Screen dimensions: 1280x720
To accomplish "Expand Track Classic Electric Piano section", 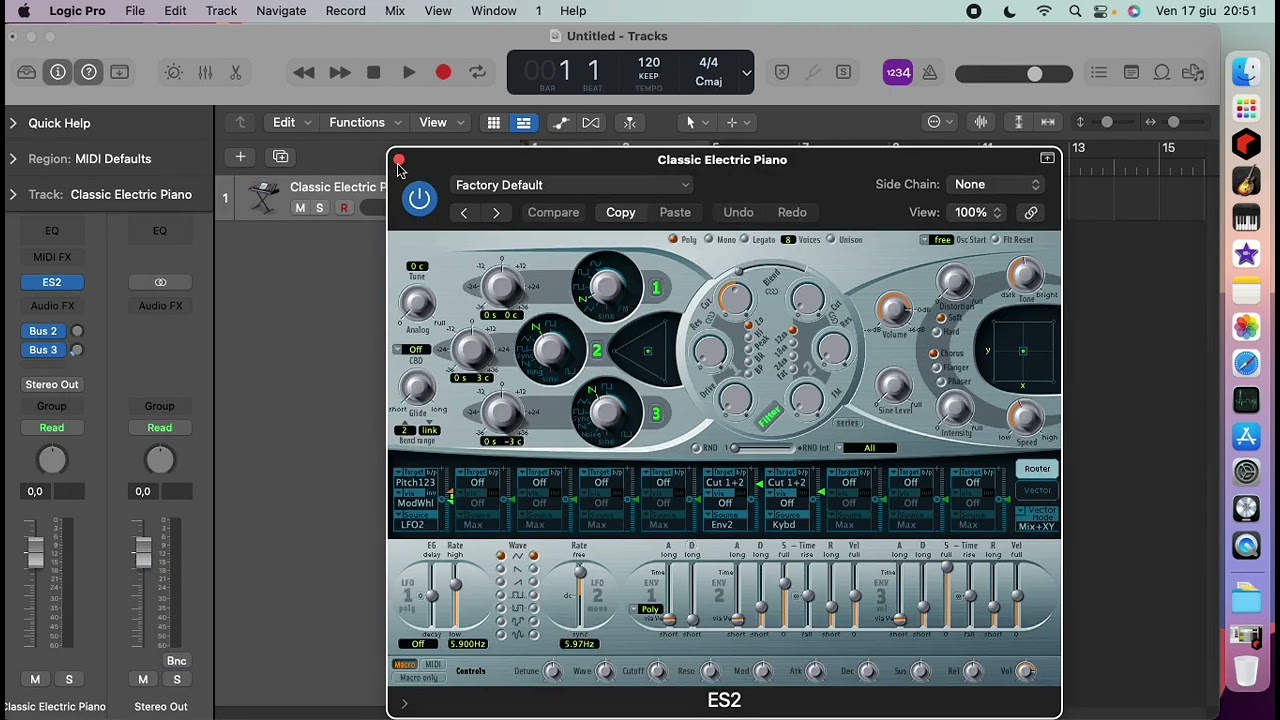I will point(13,194).
